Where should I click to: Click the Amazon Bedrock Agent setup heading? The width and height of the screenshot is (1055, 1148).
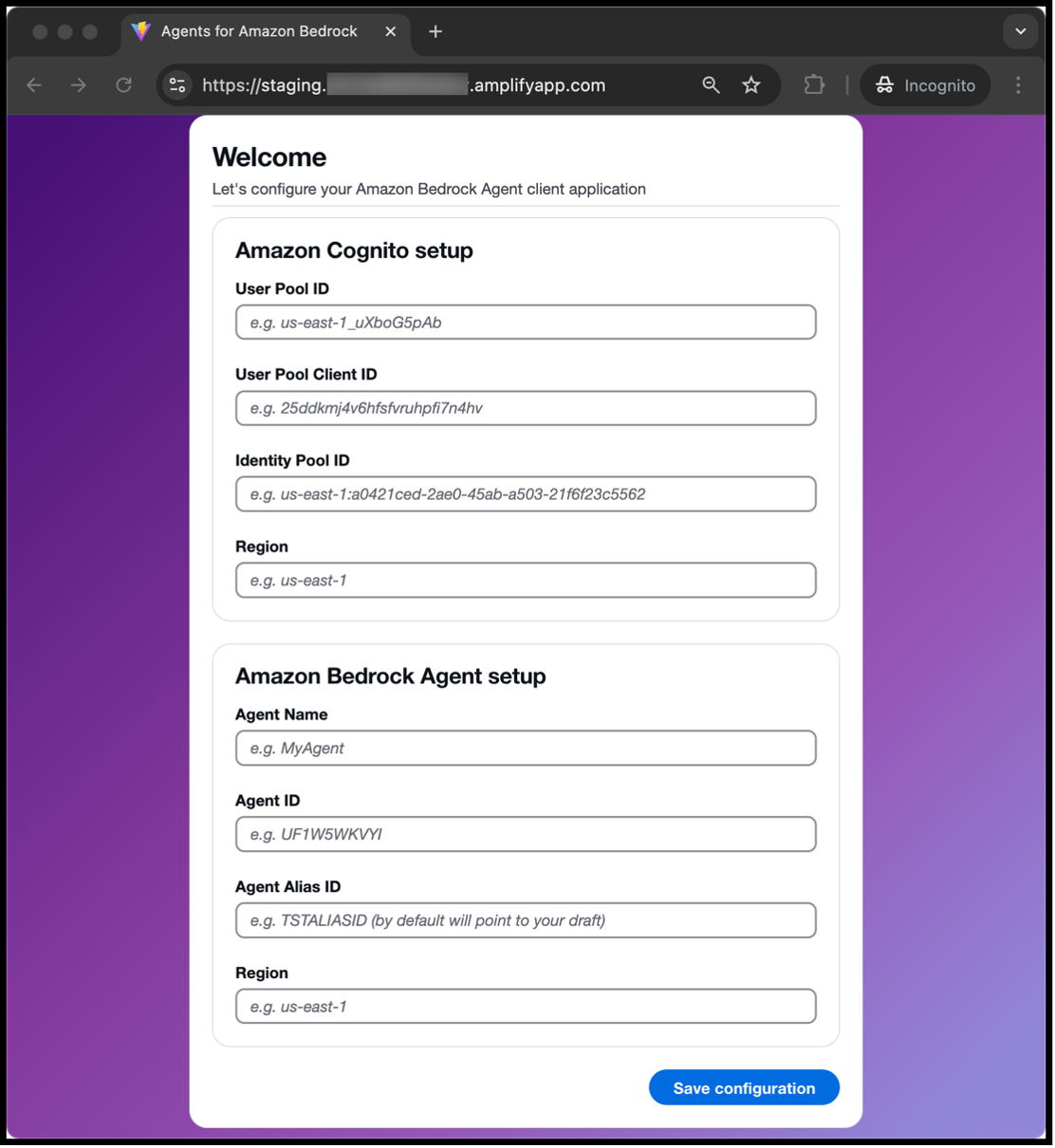coord(391,676)
